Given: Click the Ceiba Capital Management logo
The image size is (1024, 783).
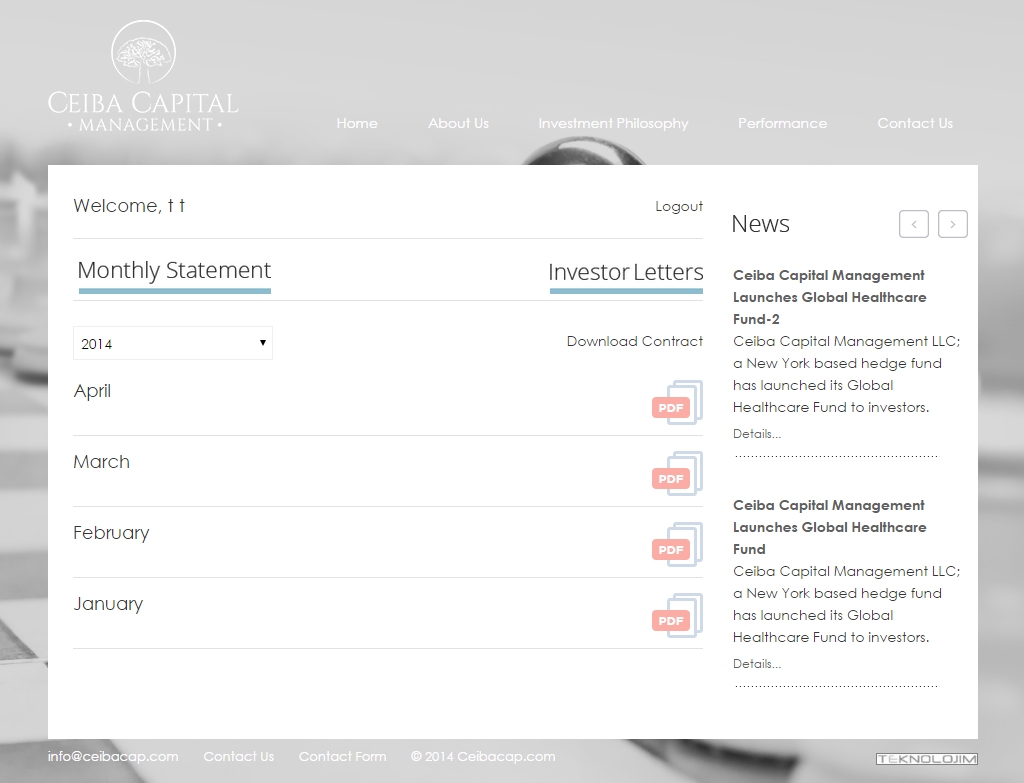Looking at the screenshot, I should 143,76.
